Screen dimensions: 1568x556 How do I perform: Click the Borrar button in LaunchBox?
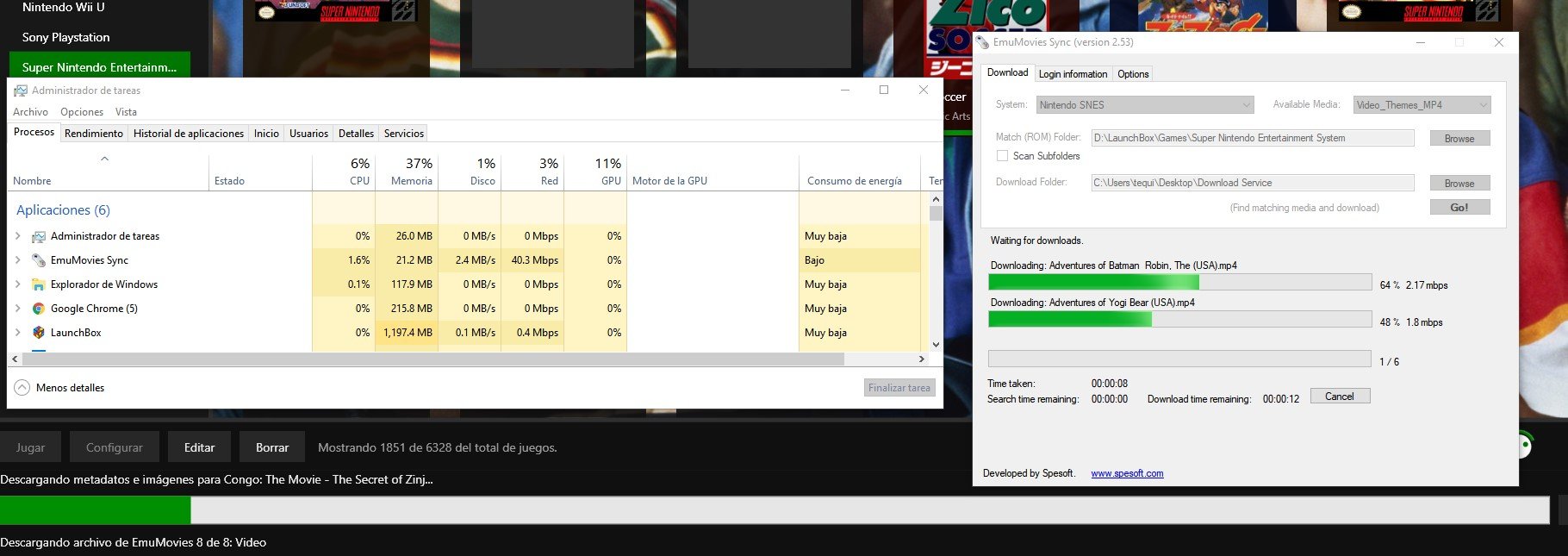[272, 447]
